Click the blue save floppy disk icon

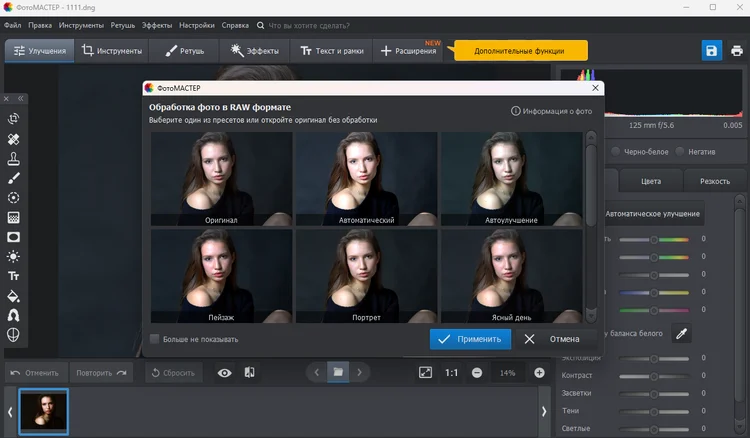click(x=711, y=50)
